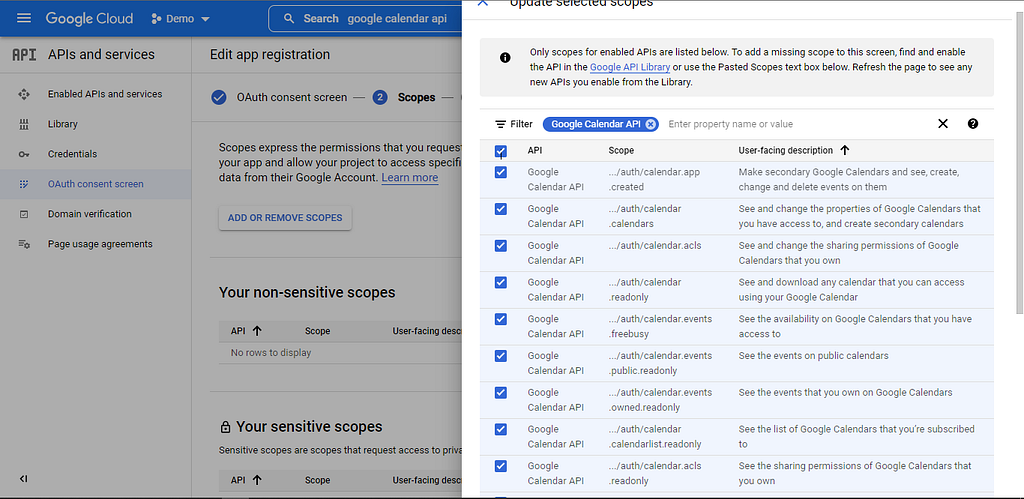Collapse the sidebar with the arrow icon
Viewport: 1024px width, 499px height.
[24, 479]
